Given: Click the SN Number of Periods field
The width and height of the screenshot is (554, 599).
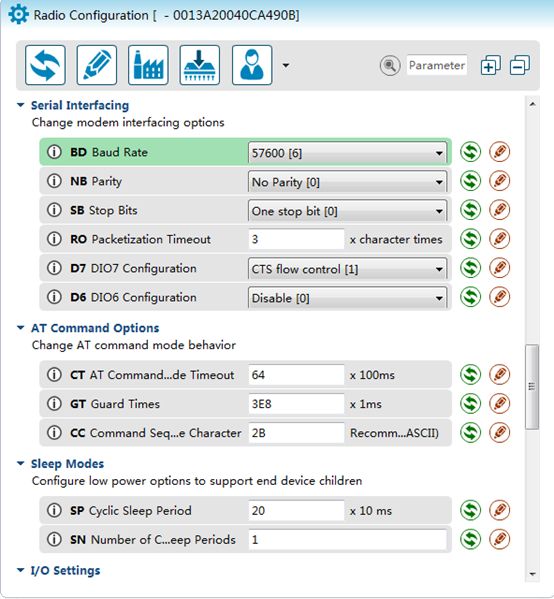Looking at the screenshot, I should point(347,539).
